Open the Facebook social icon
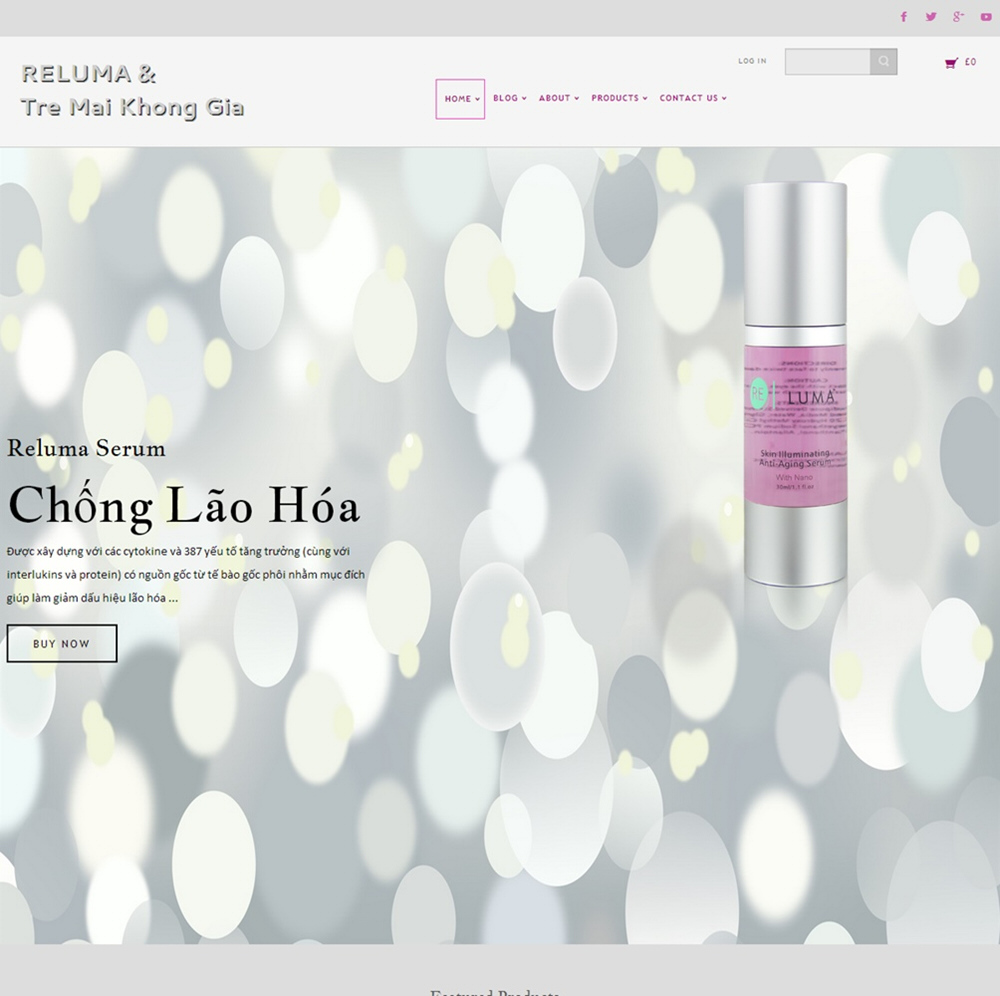Viewport: 1000px width, 996px height. tap(904, 17)
